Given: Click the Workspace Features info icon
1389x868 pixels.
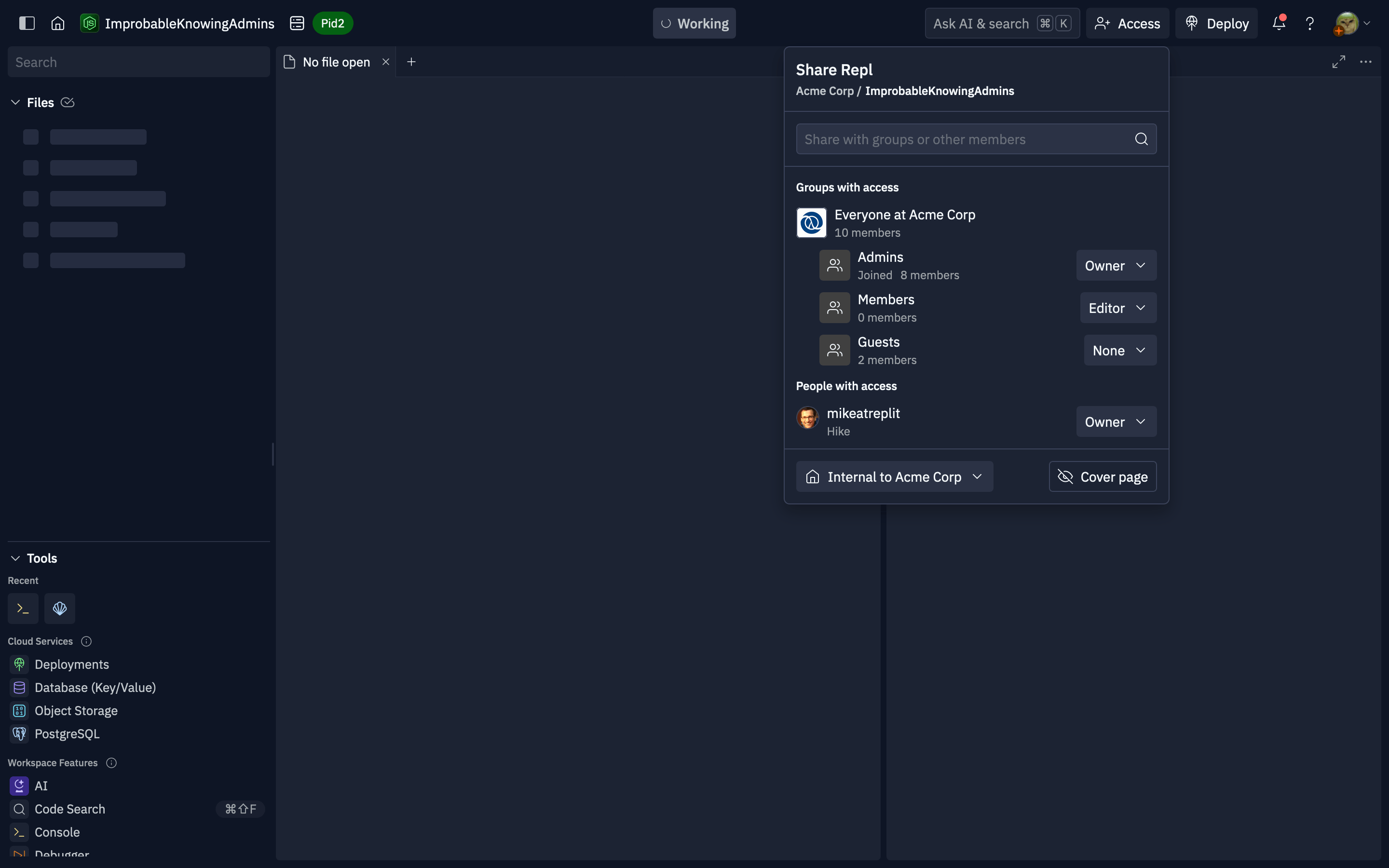Looking at the screenshot, I should click(111, 763).
